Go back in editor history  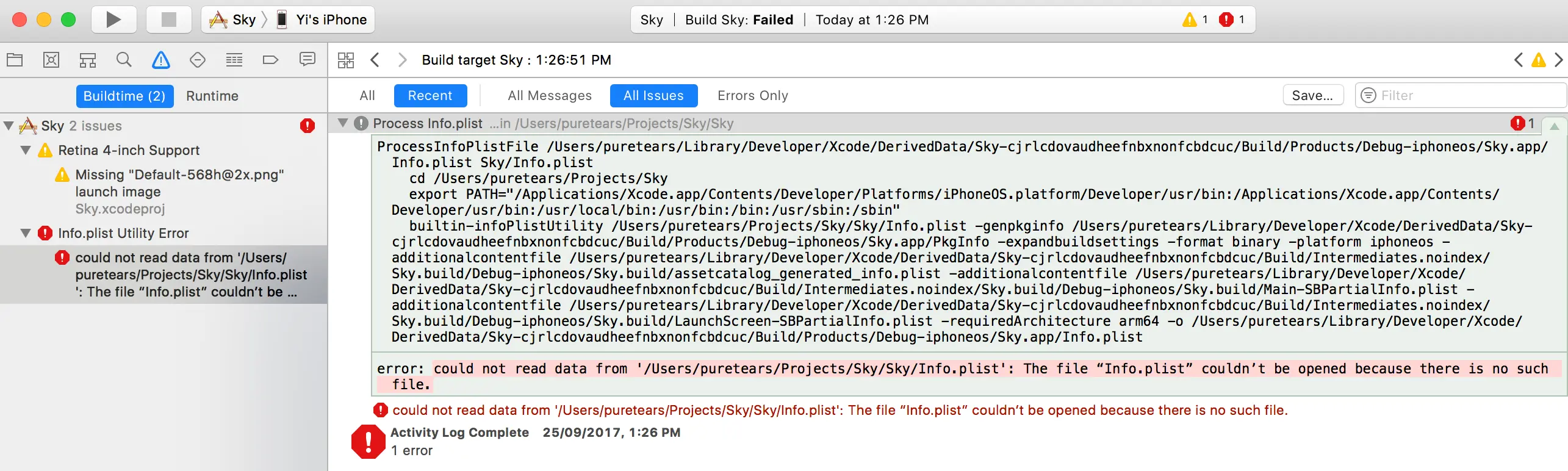tap(375, 60)
